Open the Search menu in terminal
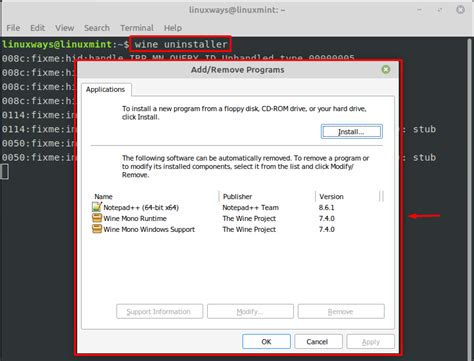Image resolution: width=474 pixels, height=361 pixels. [97, 28]
